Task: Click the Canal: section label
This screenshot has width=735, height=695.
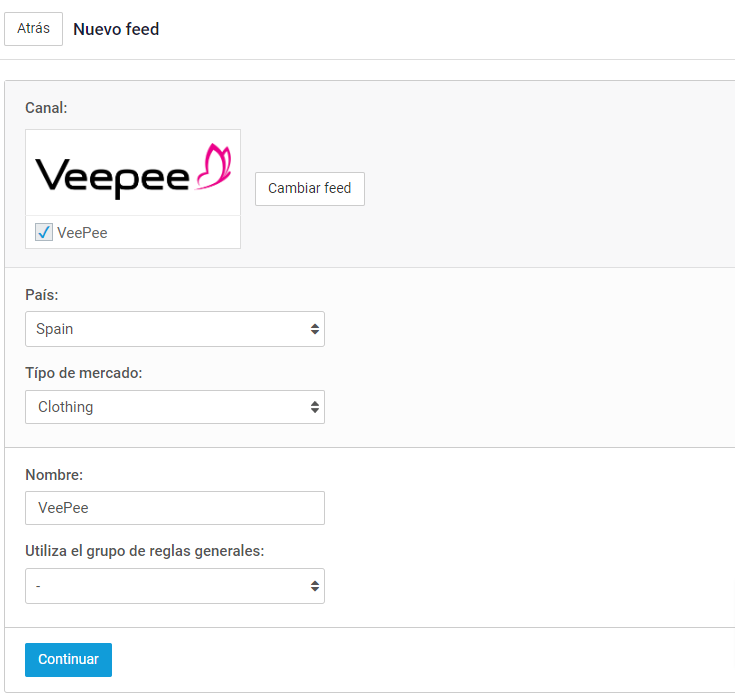Action: [x=46, y=108]
